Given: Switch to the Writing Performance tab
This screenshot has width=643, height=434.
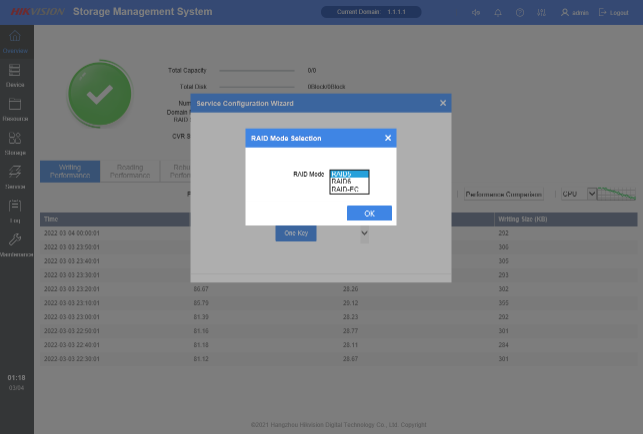Looking at the screenshot, I should click(70, 172).
